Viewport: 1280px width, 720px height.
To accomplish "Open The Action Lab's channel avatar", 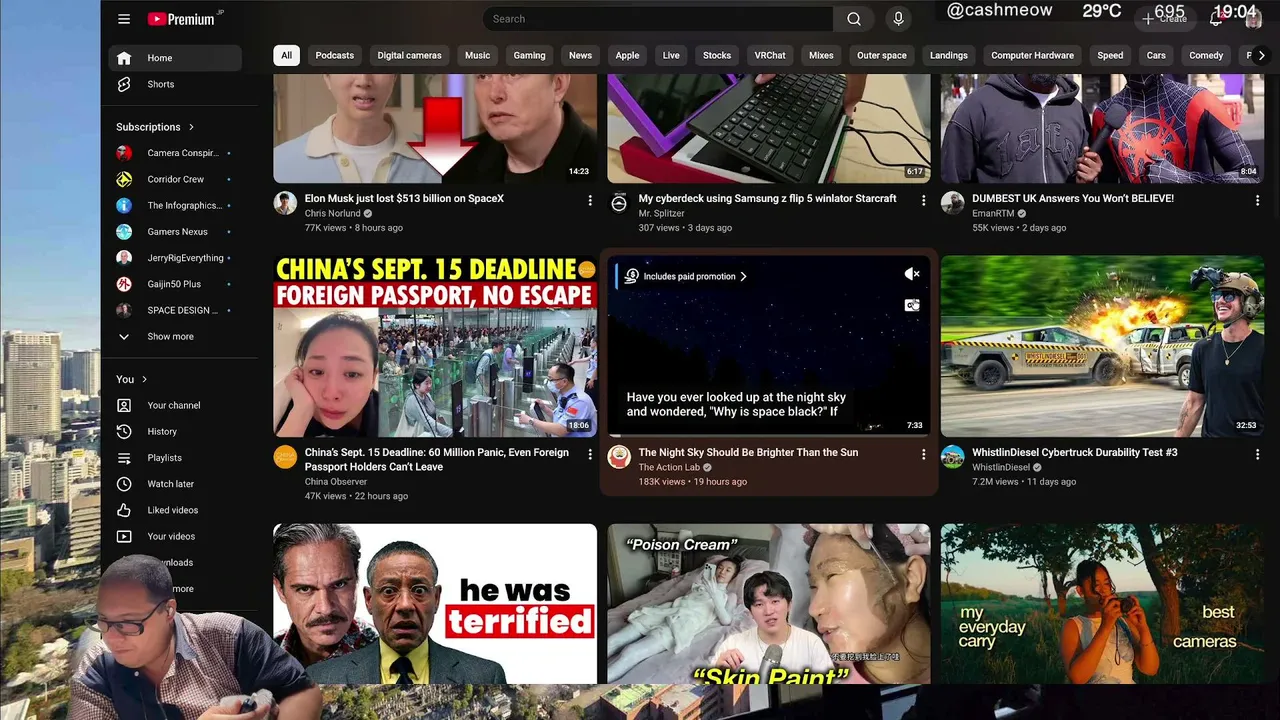I will click(x=619, y=457).
